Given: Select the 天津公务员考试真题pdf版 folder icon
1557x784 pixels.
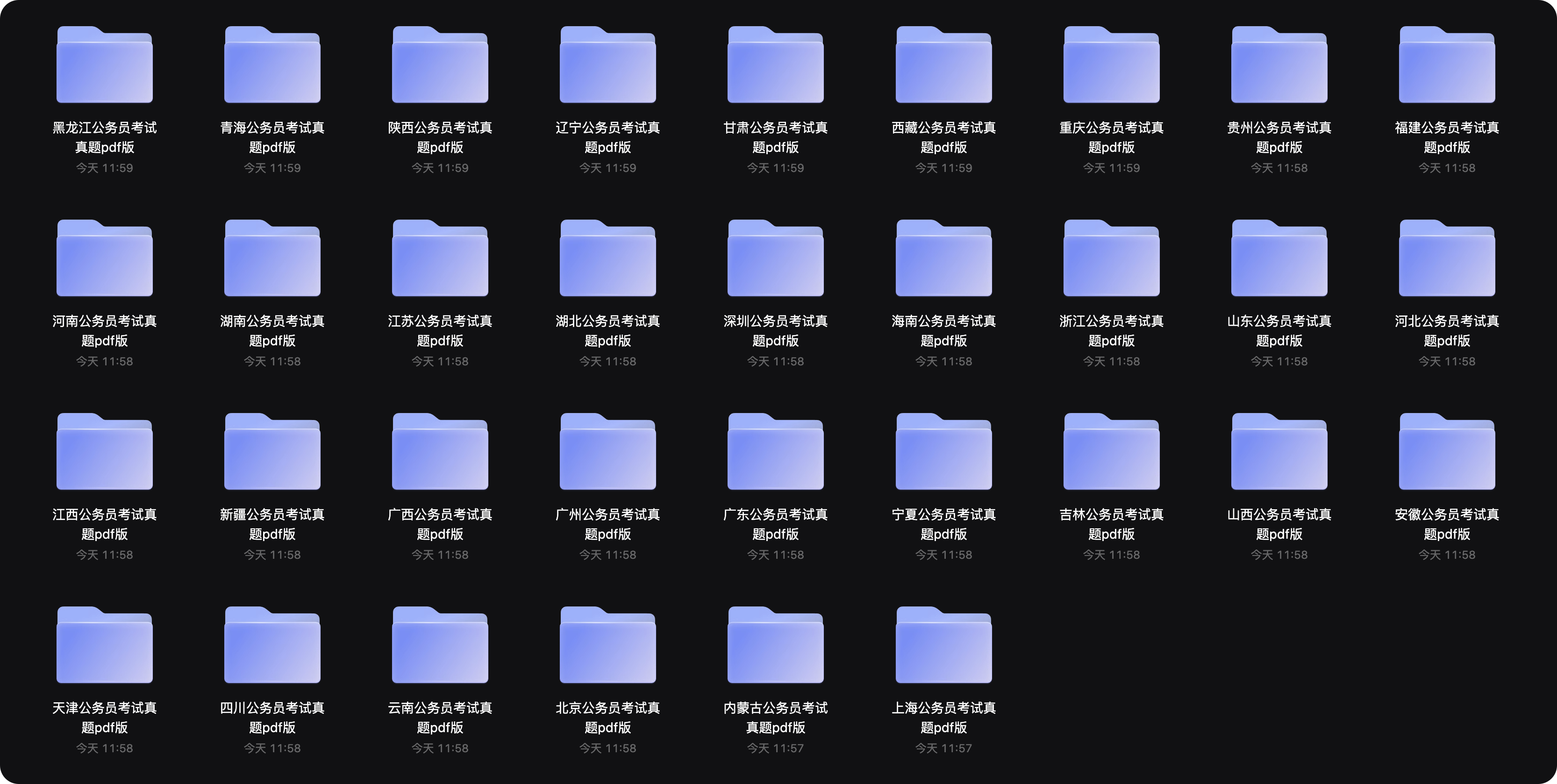Looking at the screenshot, I should tap(105, 645).
